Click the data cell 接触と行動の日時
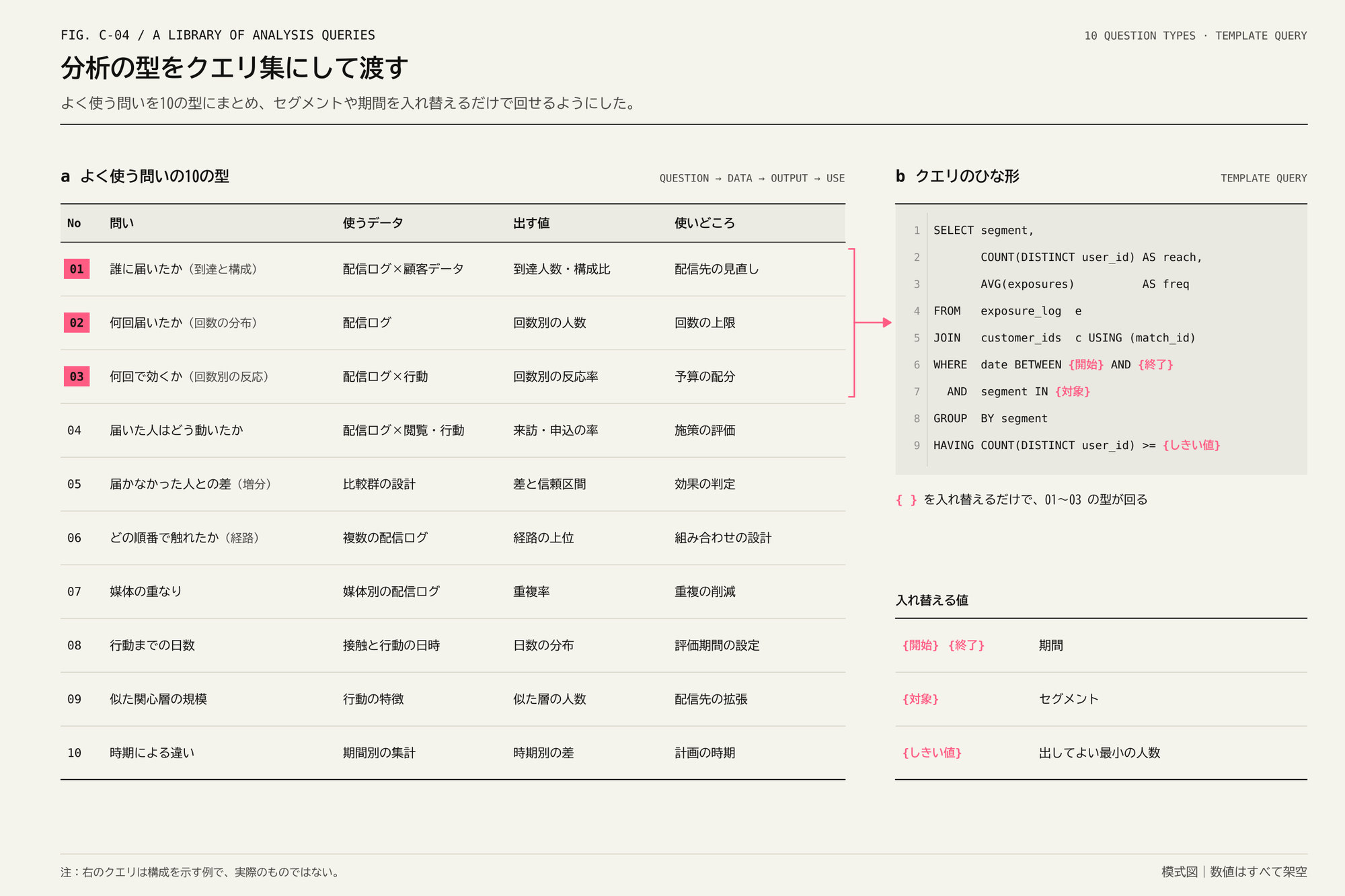Image resolution: width=1345 pixels, height=896 pixels. pyautogui.click(x=391, y=645)
